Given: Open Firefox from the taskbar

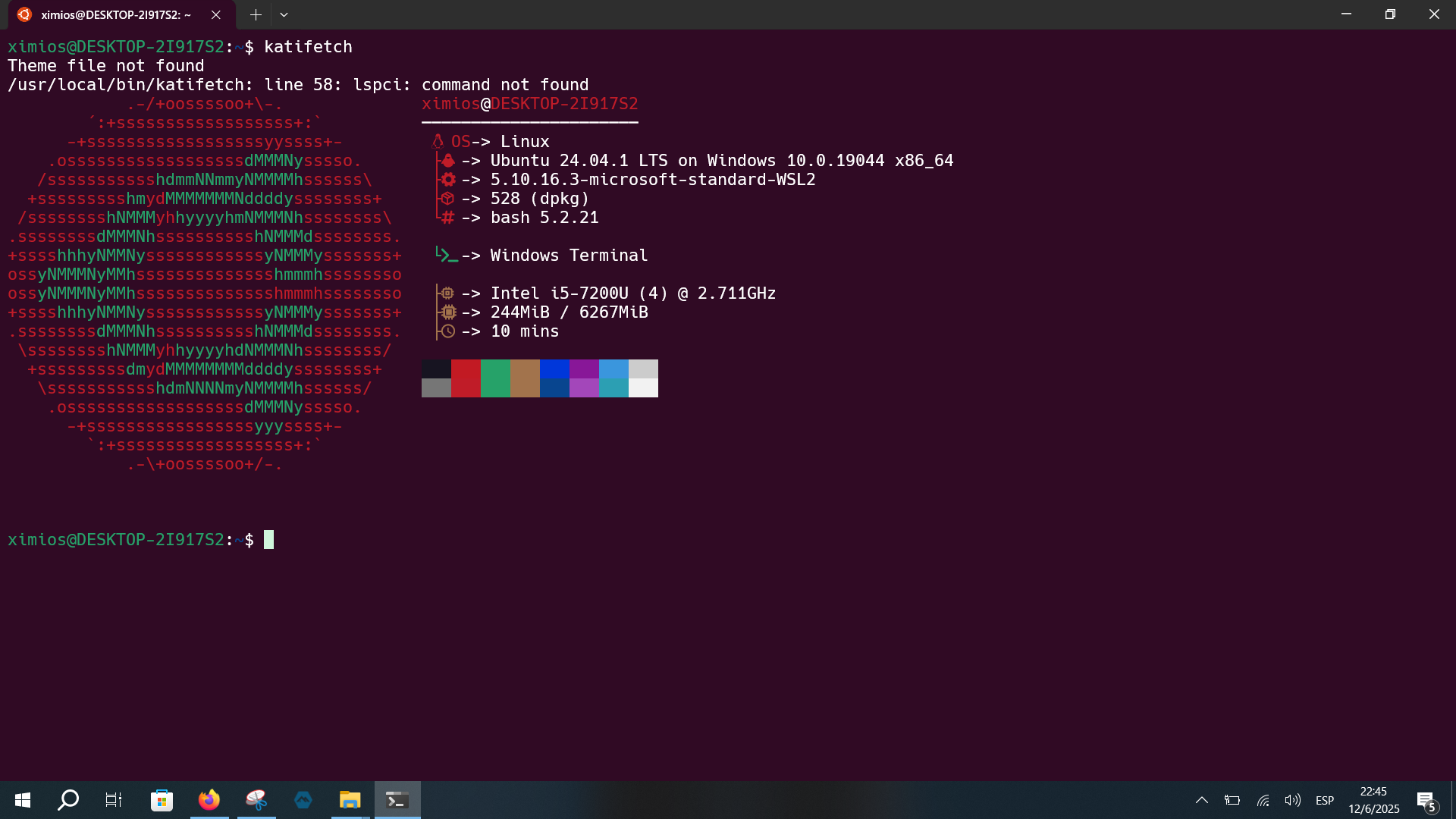Looking at the screenshot, I should [x=209, y=799].
